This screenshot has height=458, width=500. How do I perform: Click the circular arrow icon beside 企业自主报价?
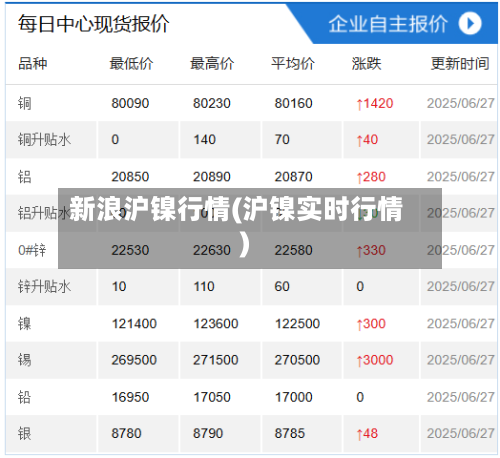pos(470,24)
